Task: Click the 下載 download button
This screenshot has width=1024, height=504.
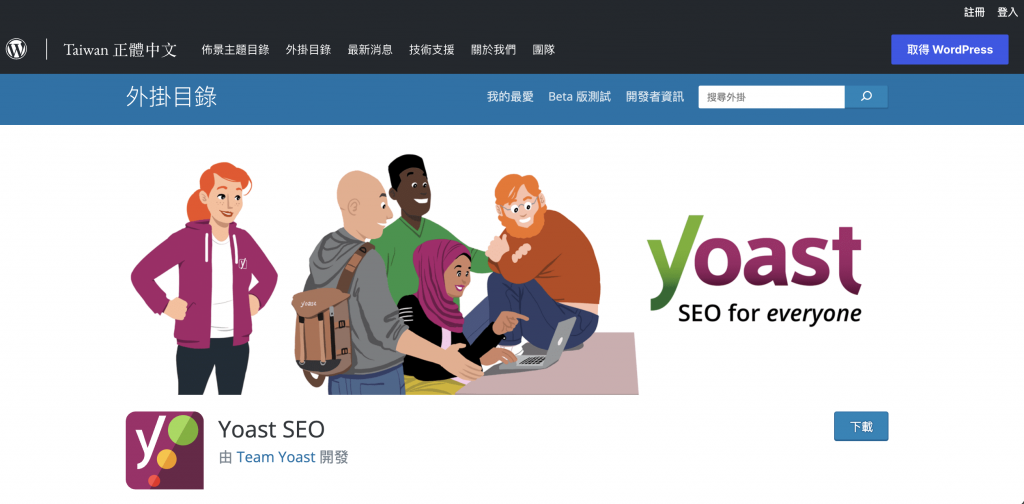Action: (861, 426)
